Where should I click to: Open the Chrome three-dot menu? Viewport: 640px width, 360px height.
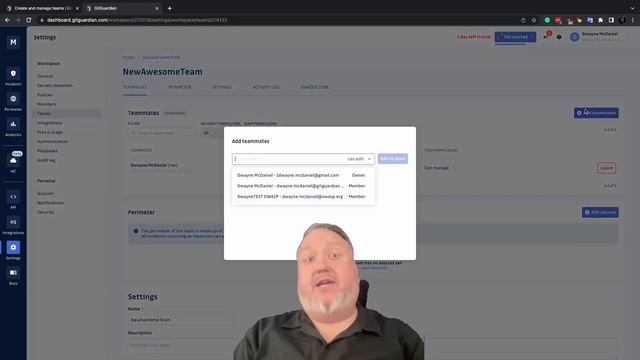(633, 20)
